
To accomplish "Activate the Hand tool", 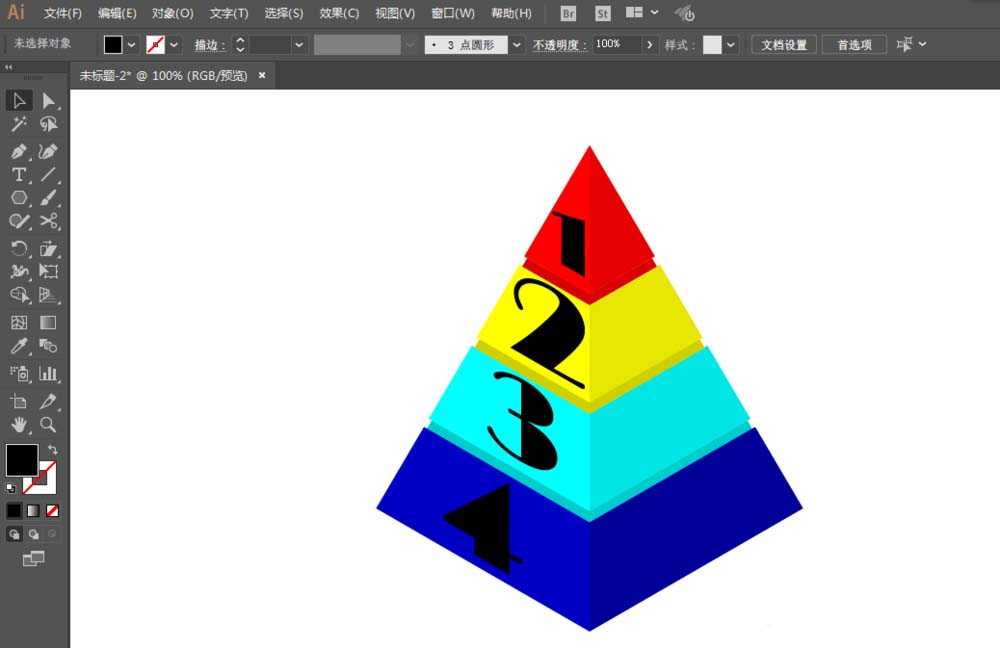I will [18, 425].
